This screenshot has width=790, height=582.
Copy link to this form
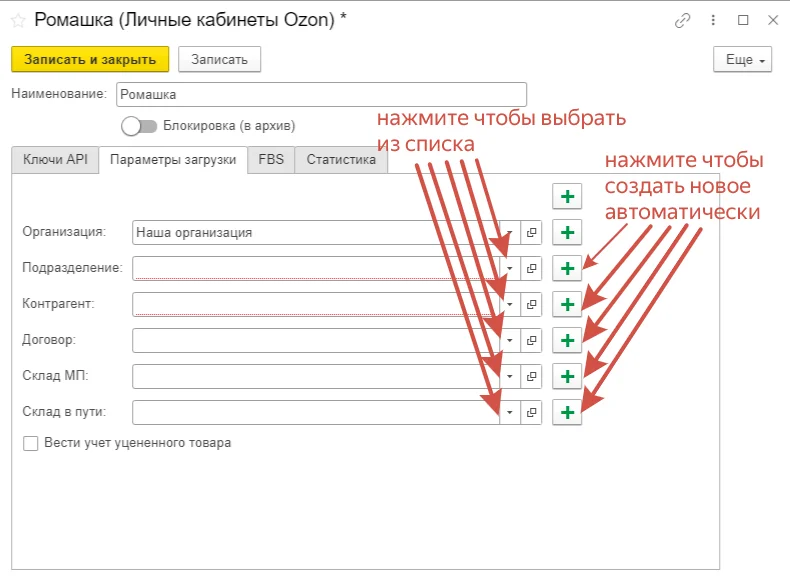click(683, 20)
